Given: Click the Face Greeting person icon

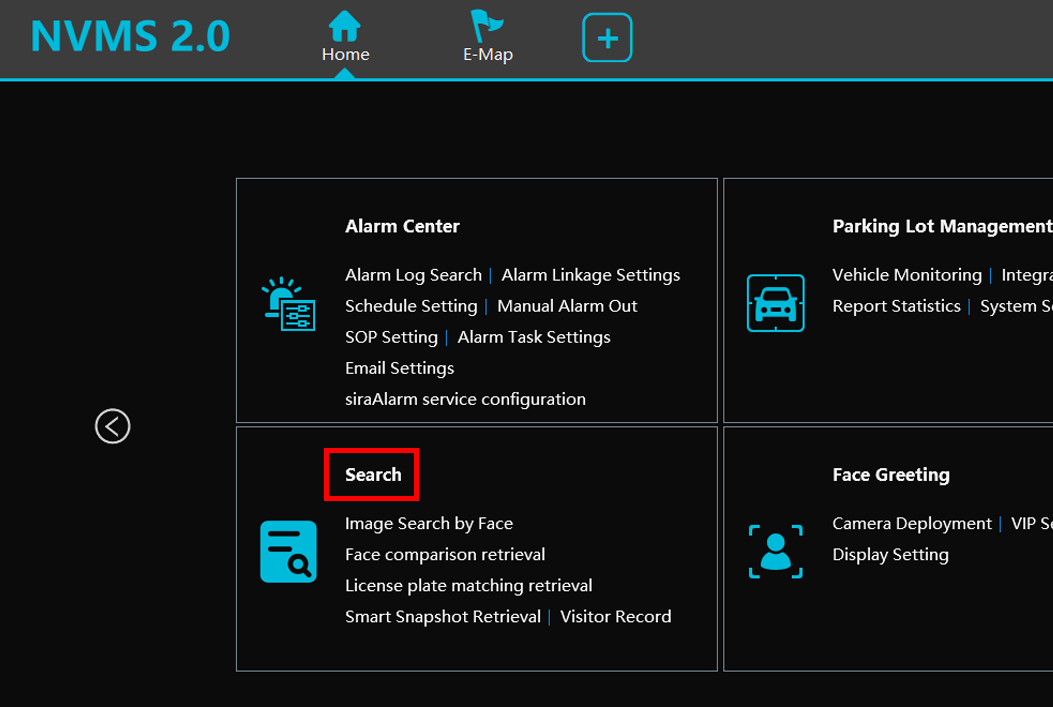Looking at the screenshot, I should pos(775,551).
